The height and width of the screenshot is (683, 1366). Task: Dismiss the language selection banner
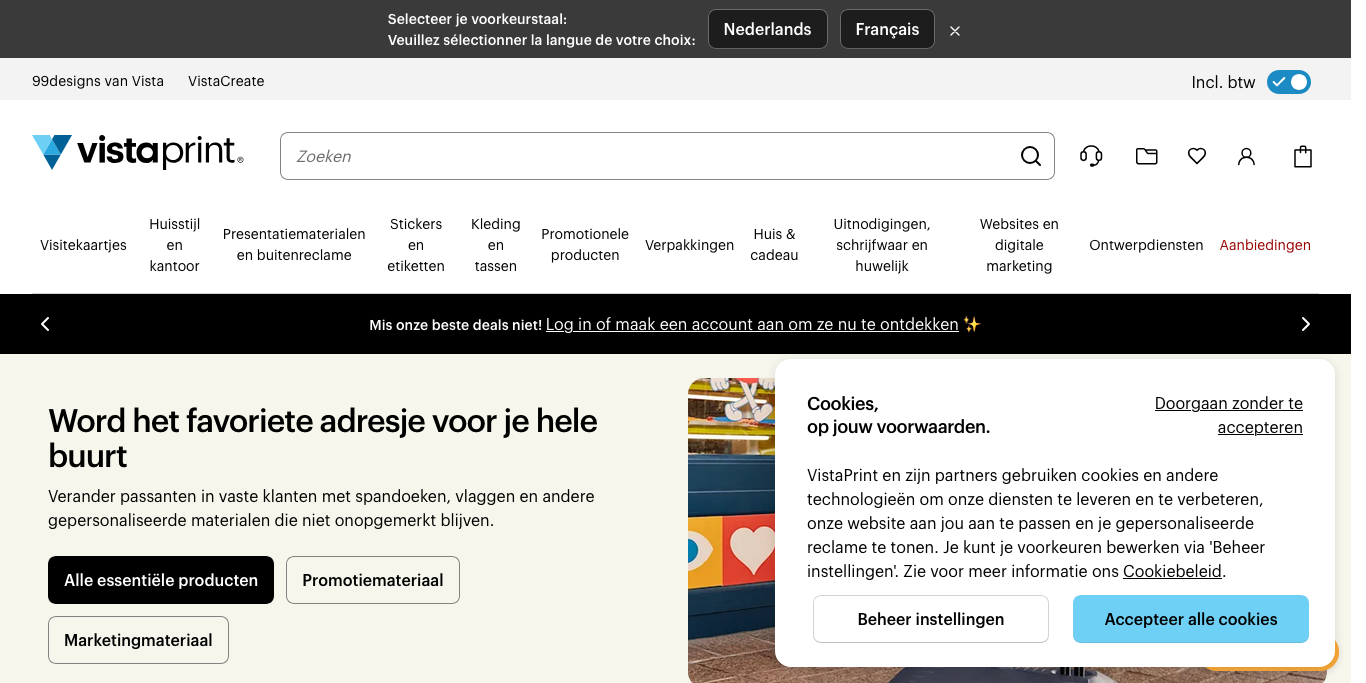(x=955, y=31)
